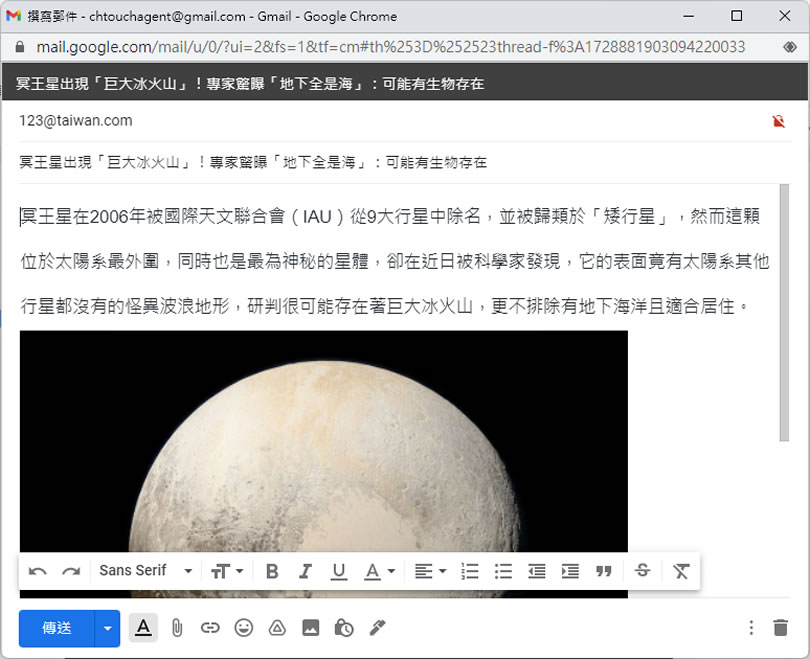Toggle the formatting options bar
The image size is (810, 659).
143,628
